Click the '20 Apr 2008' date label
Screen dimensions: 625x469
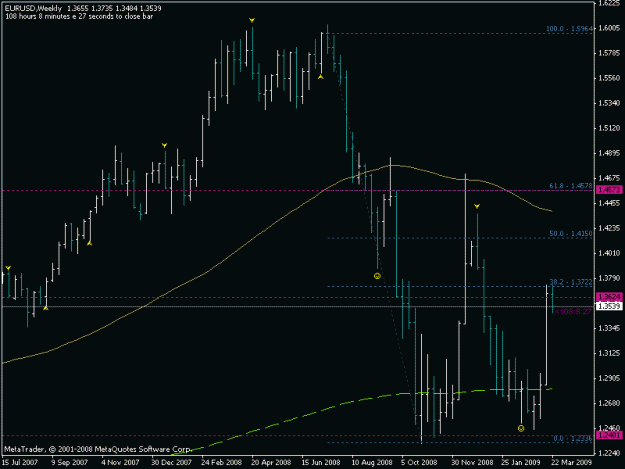[271, 462]
